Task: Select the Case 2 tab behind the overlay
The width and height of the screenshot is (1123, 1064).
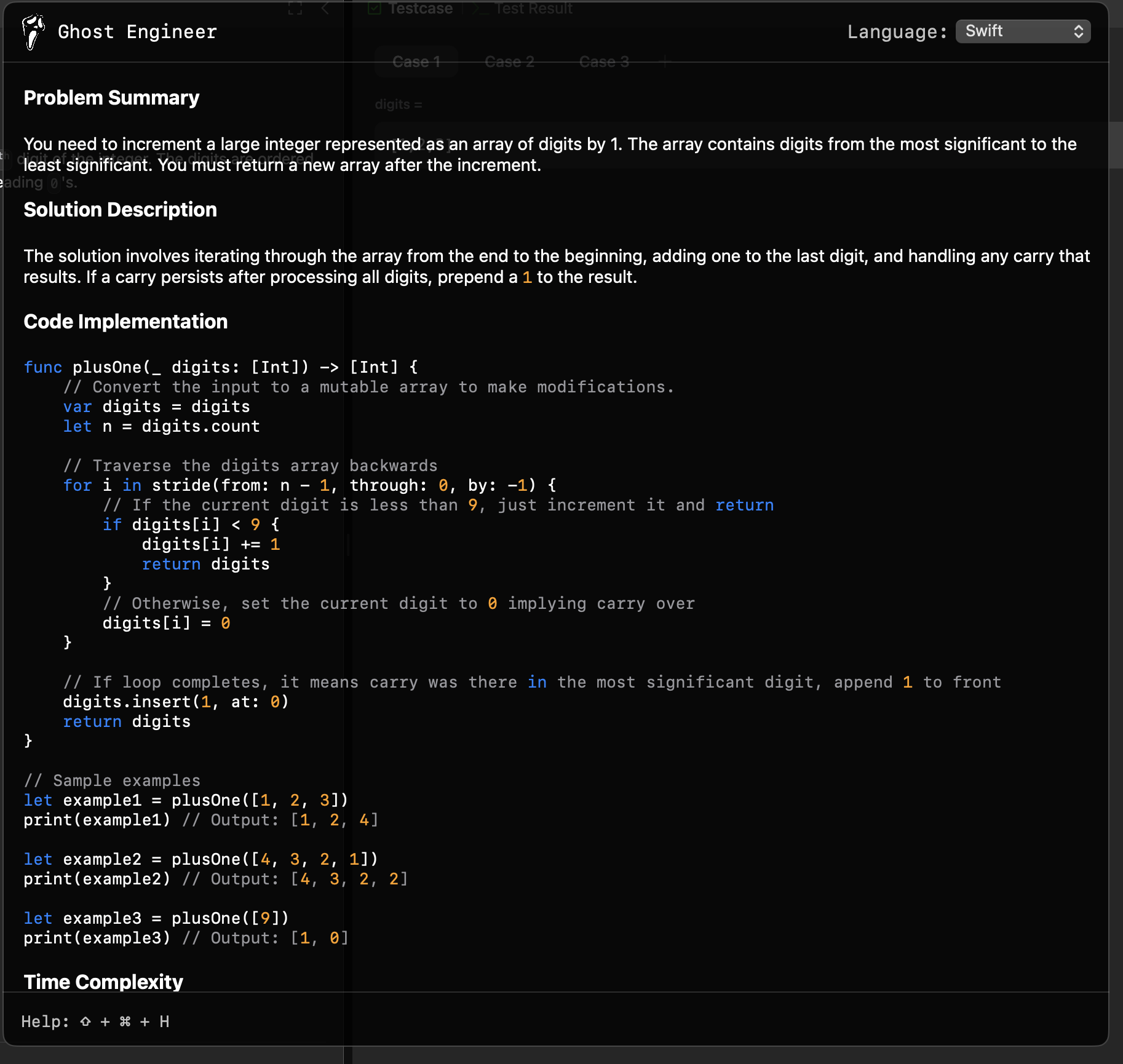Action: click(x=509, y=62)
